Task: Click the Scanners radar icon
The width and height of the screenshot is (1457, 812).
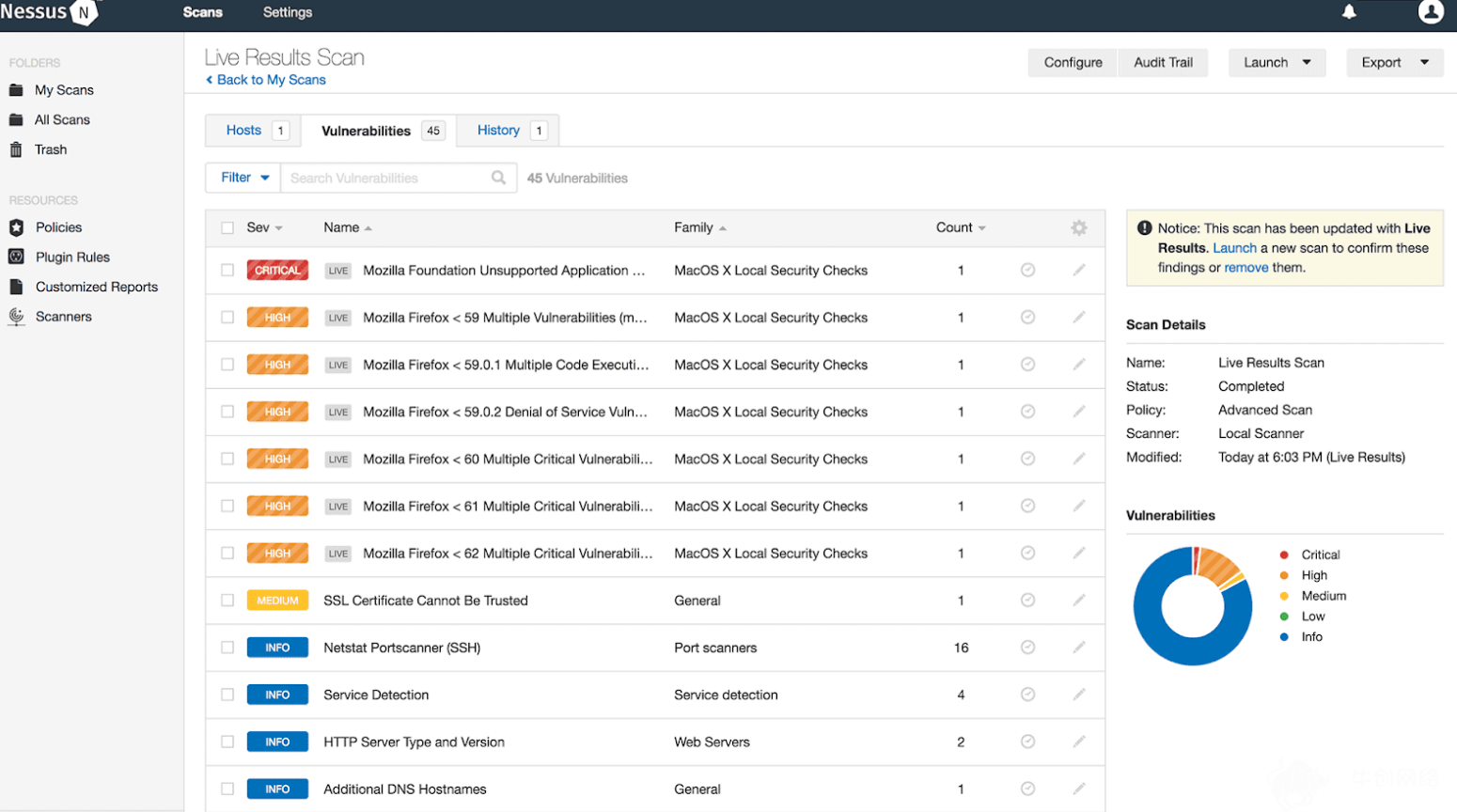Action: (16, 317)
